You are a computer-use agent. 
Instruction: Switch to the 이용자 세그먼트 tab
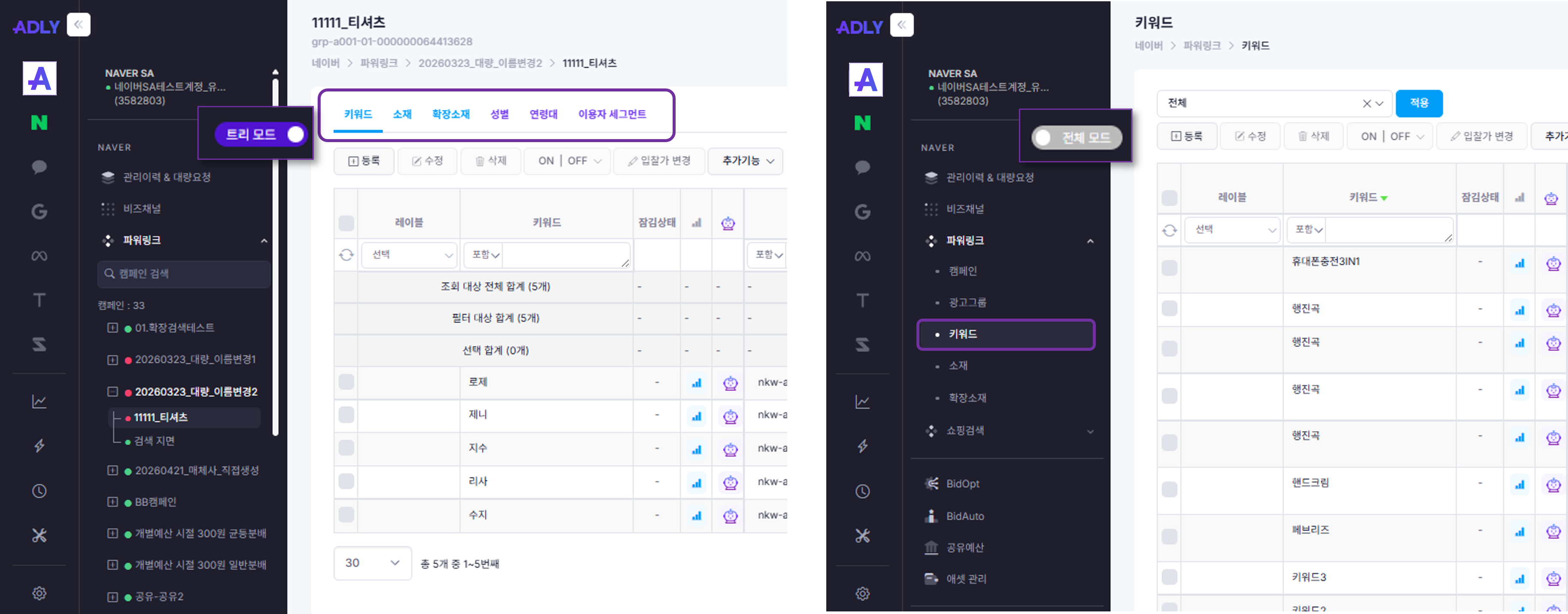point(612,114)
